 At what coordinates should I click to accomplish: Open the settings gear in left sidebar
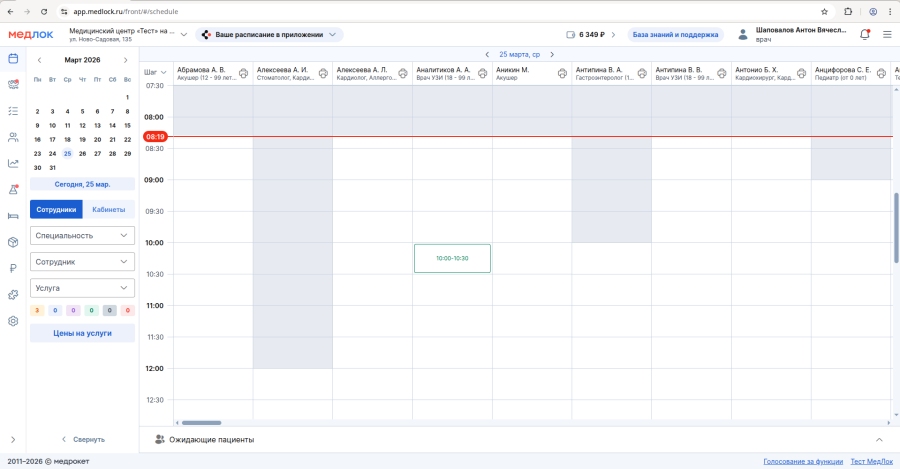[x=13, y=321]
